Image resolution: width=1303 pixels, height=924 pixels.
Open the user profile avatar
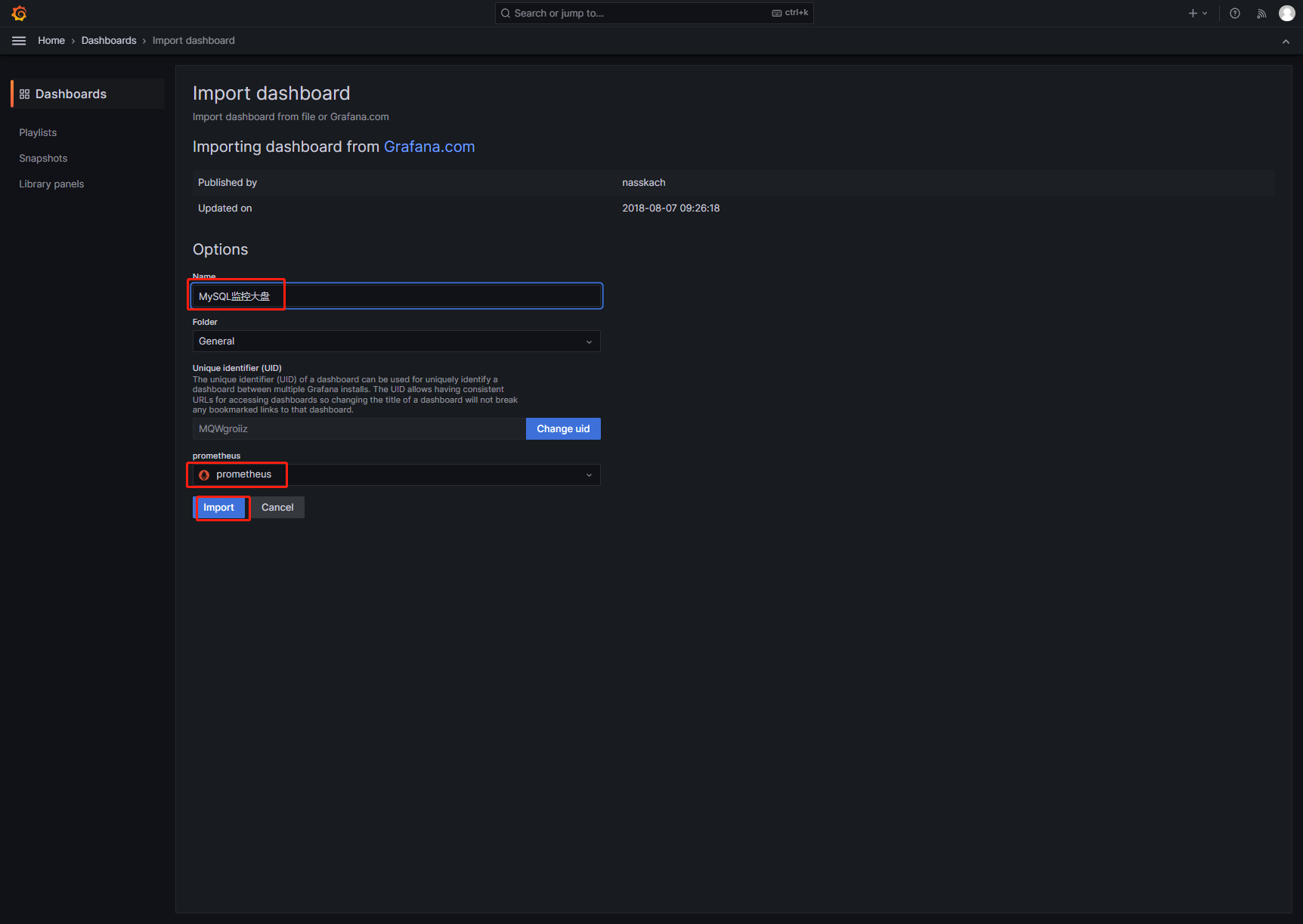coord(1286,14)
